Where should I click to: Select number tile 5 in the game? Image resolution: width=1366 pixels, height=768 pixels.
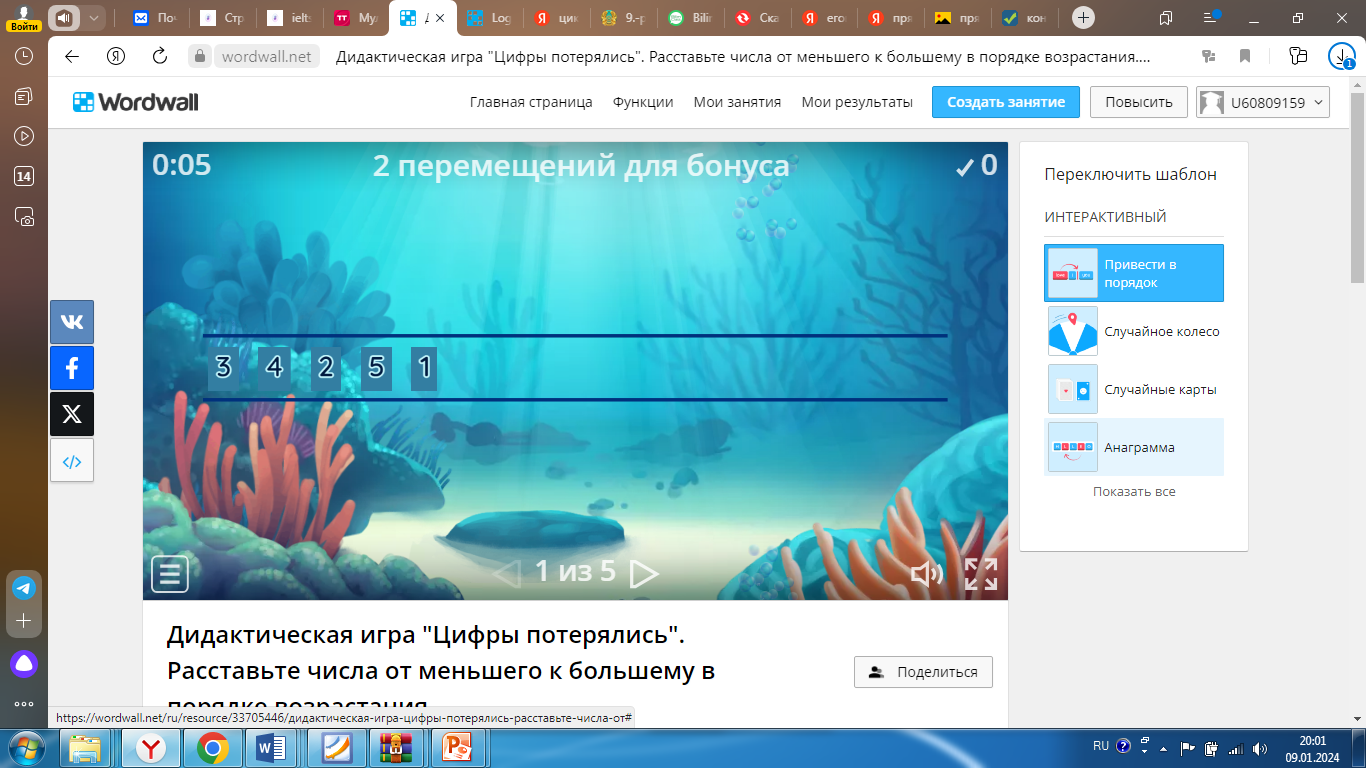pyautogui.click(x=376, y=368)
